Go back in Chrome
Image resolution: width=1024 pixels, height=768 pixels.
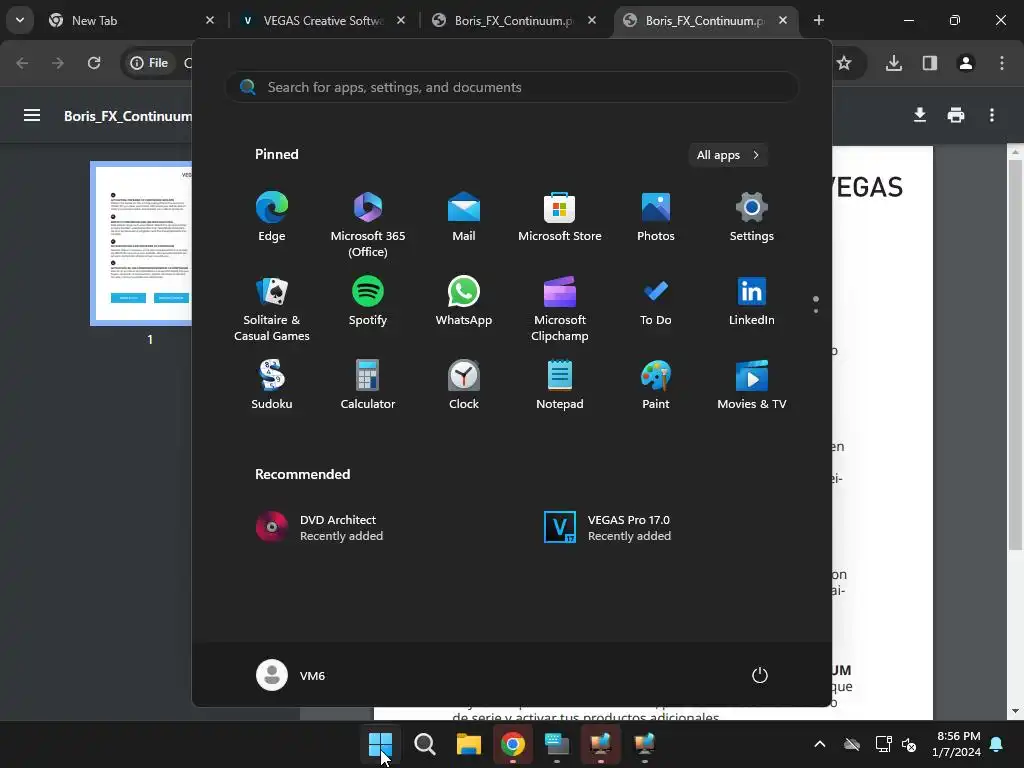(22, 63)
